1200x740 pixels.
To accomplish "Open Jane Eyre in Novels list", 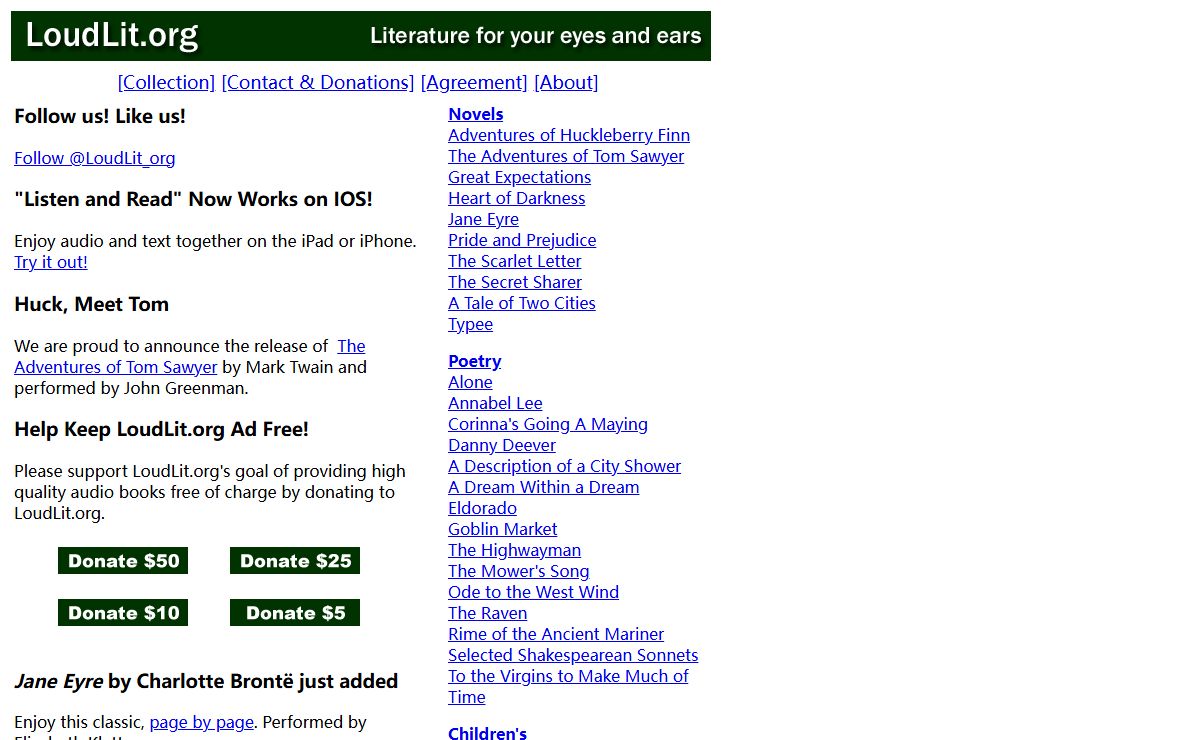I will pyautogui.click(x=484, y=219).
